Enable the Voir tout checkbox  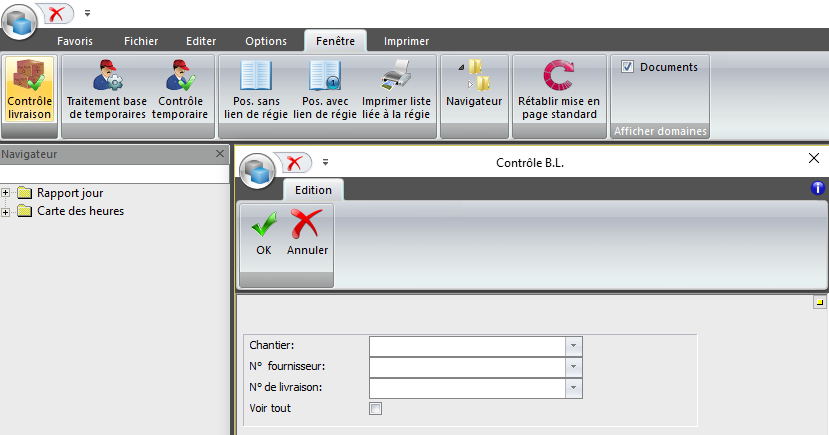375,409
